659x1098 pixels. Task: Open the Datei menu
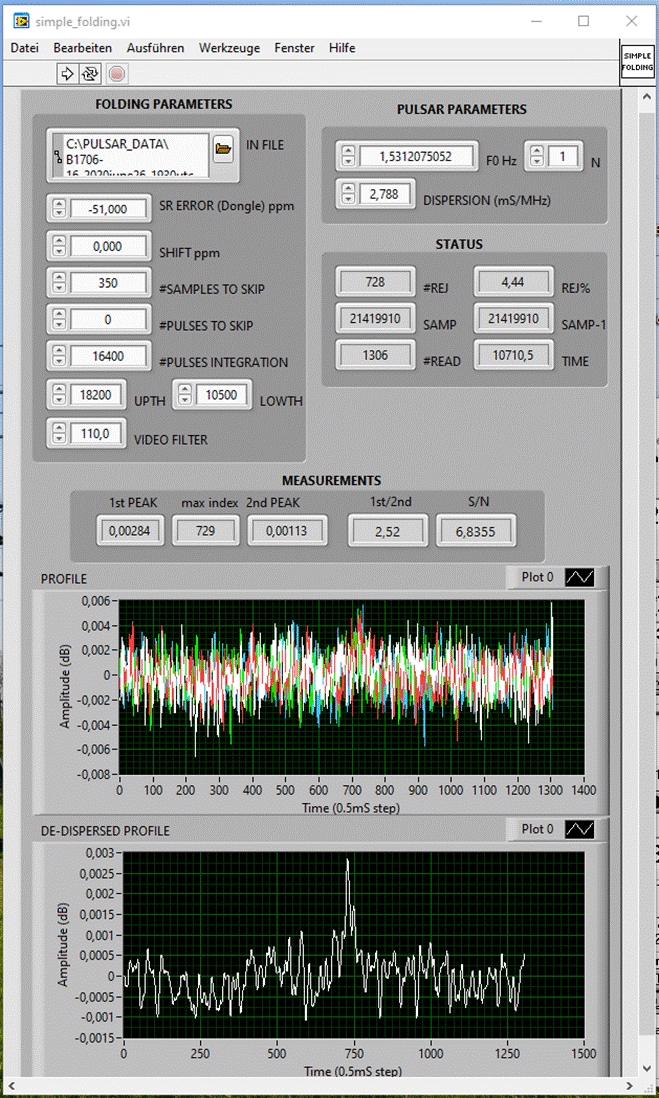(25, 48)
